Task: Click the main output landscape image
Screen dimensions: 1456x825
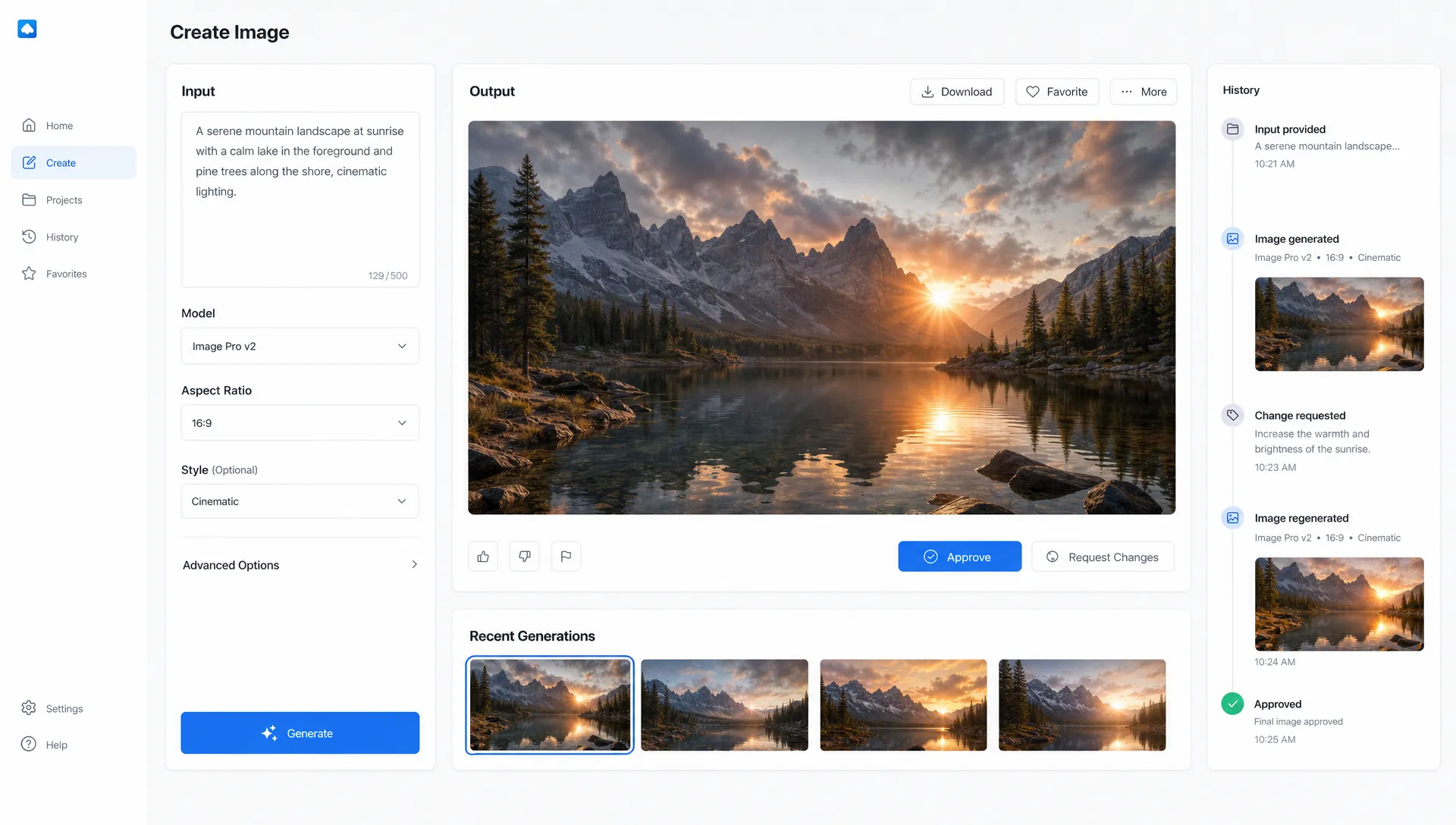Action: tap(822, 318)
